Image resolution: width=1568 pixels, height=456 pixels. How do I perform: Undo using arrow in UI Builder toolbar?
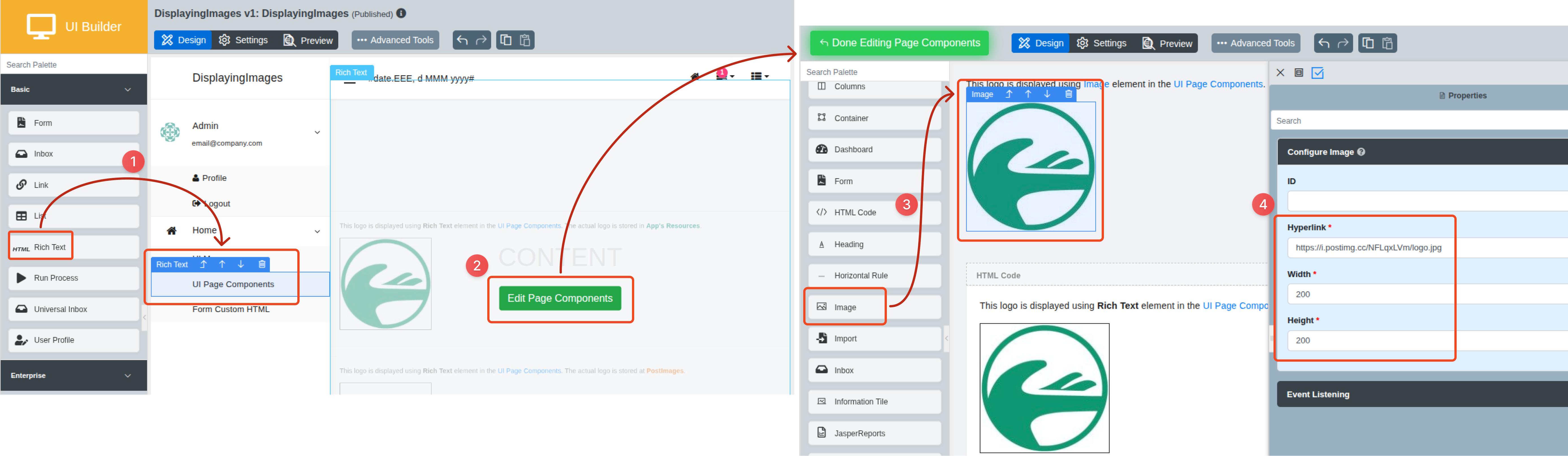point(463,40)
